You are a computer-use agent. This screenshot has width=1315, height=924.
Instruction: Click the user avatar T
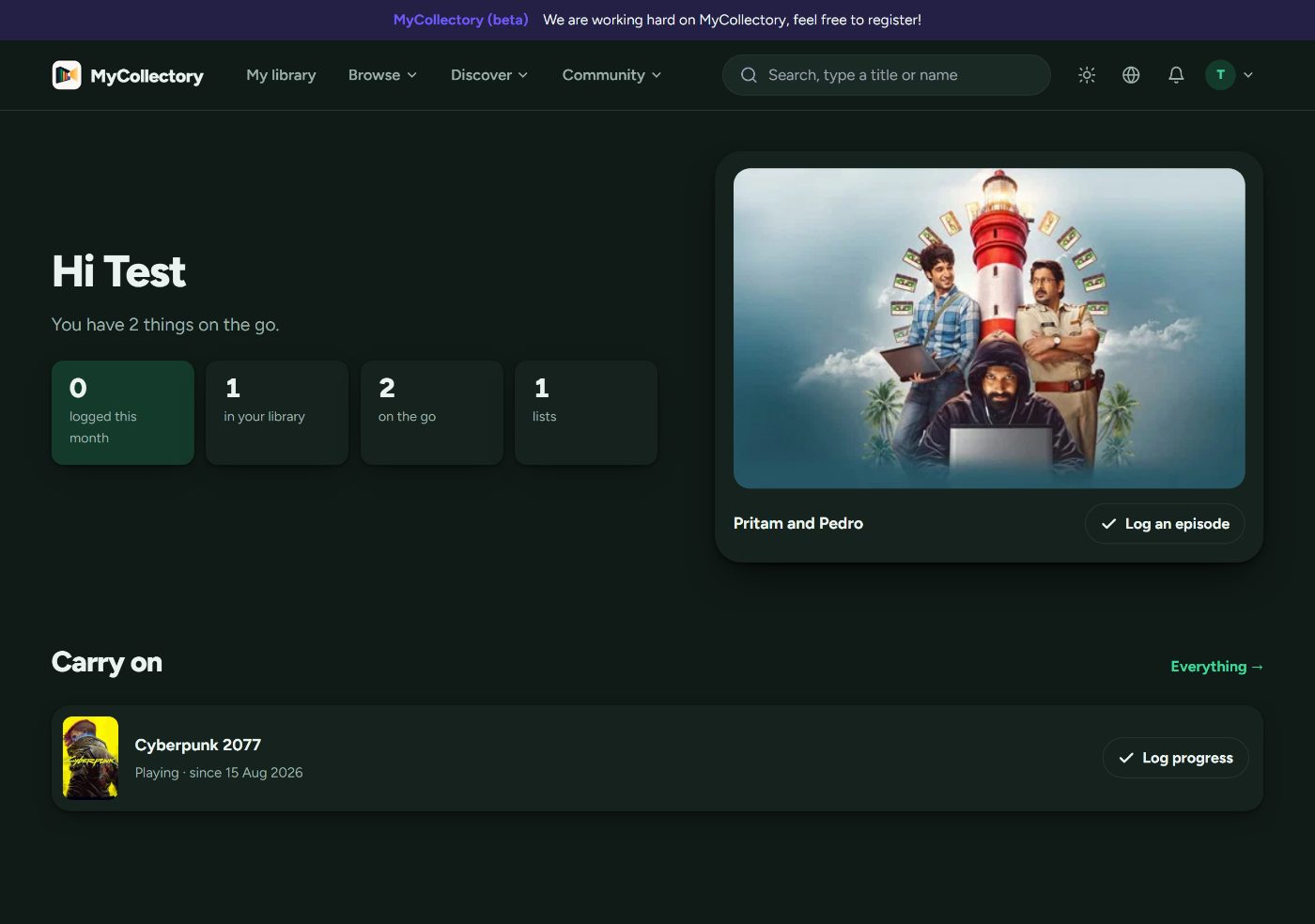point(1220,75)
